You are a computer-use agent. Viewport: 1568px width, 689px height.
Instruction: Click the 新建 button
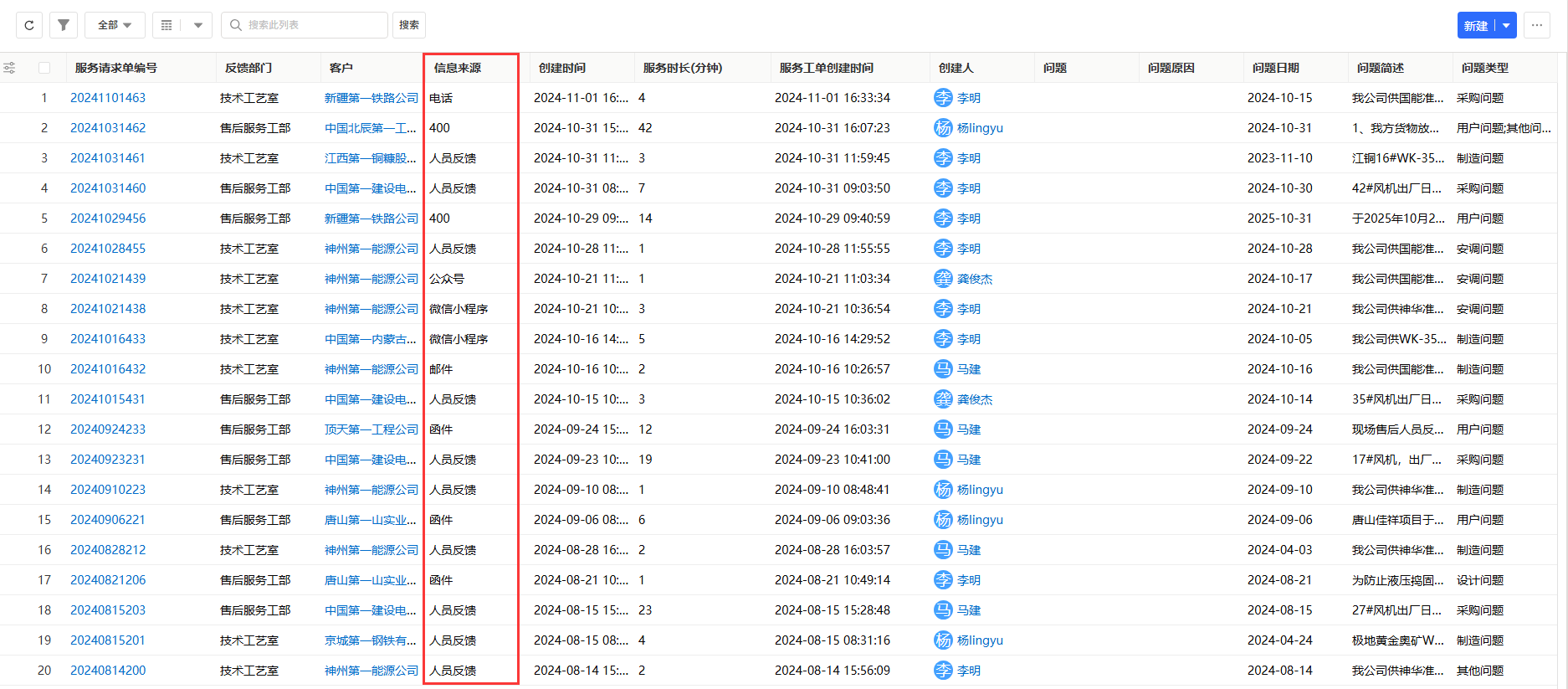pyautogui.click(x=1476, y=25)
